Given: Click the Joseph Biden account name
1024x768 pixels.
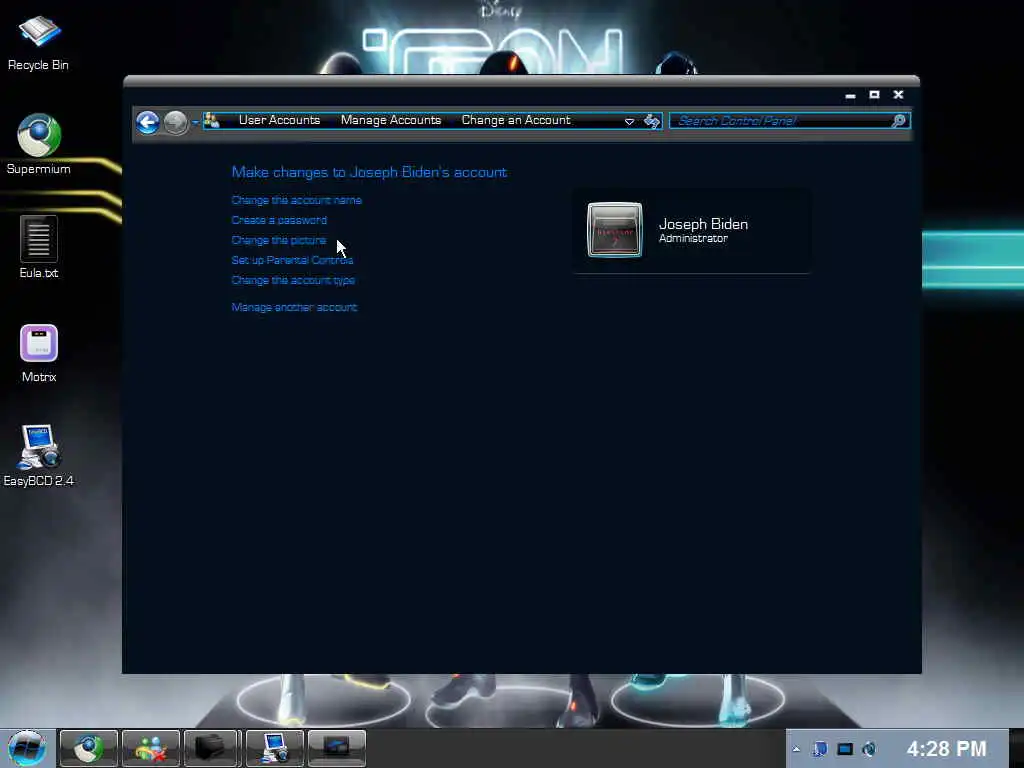Looking at the screenshot, I should pyautogui.click(x=703, y=224).
